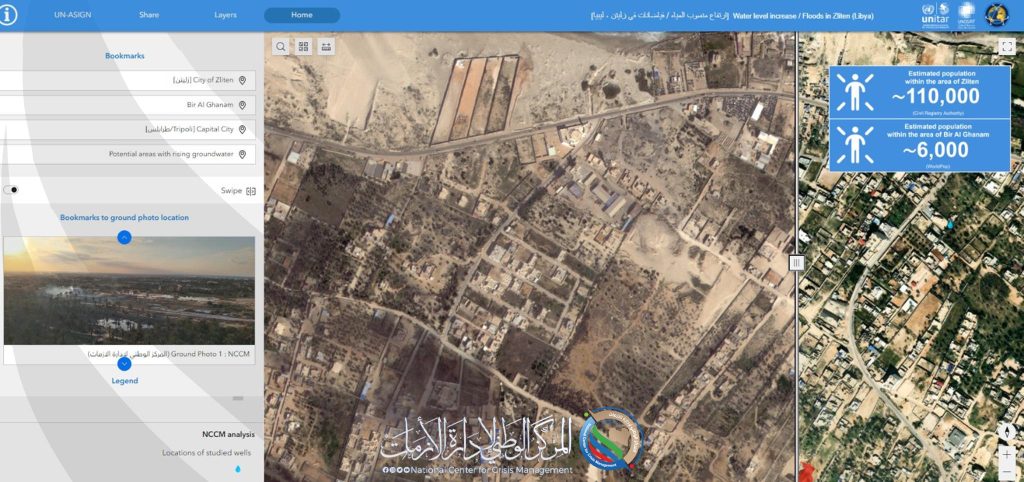Click the UNOSAT logo
This screenshot has height=482, width=1024.
click(x=967, y=15)
